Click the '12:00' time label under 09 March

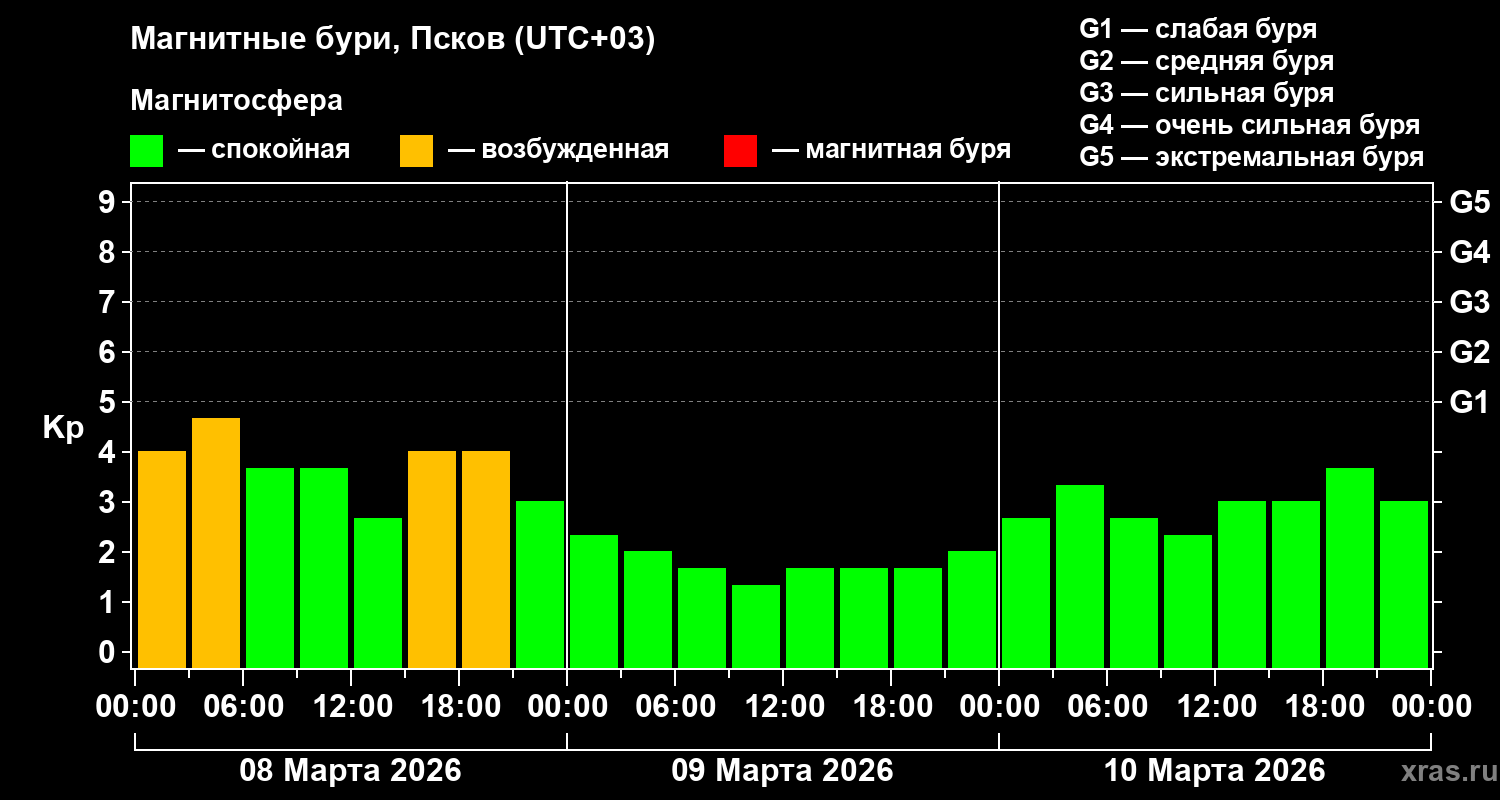[783, 707]
